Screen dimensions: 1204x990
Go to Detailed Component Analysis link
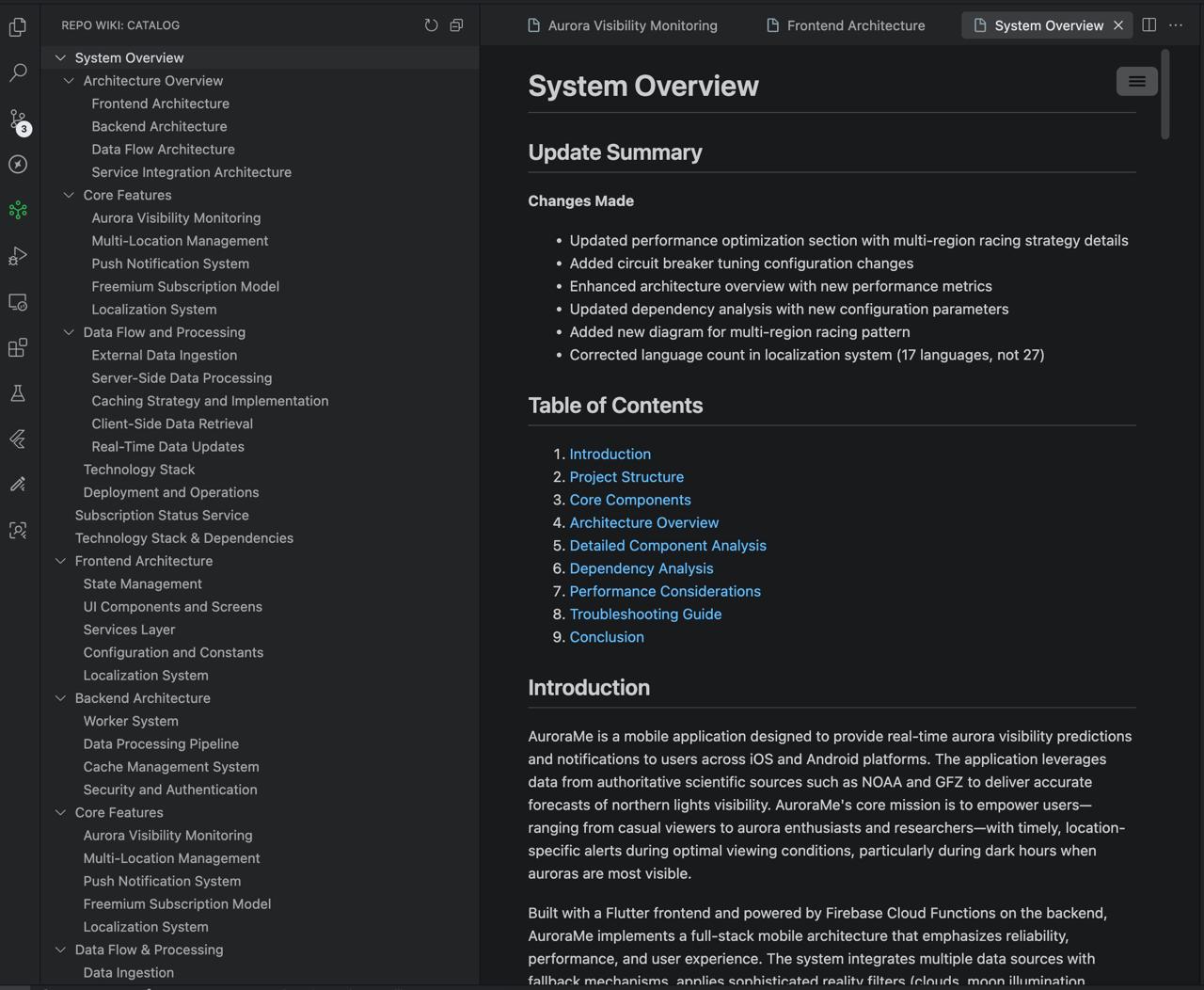[668, 546]
